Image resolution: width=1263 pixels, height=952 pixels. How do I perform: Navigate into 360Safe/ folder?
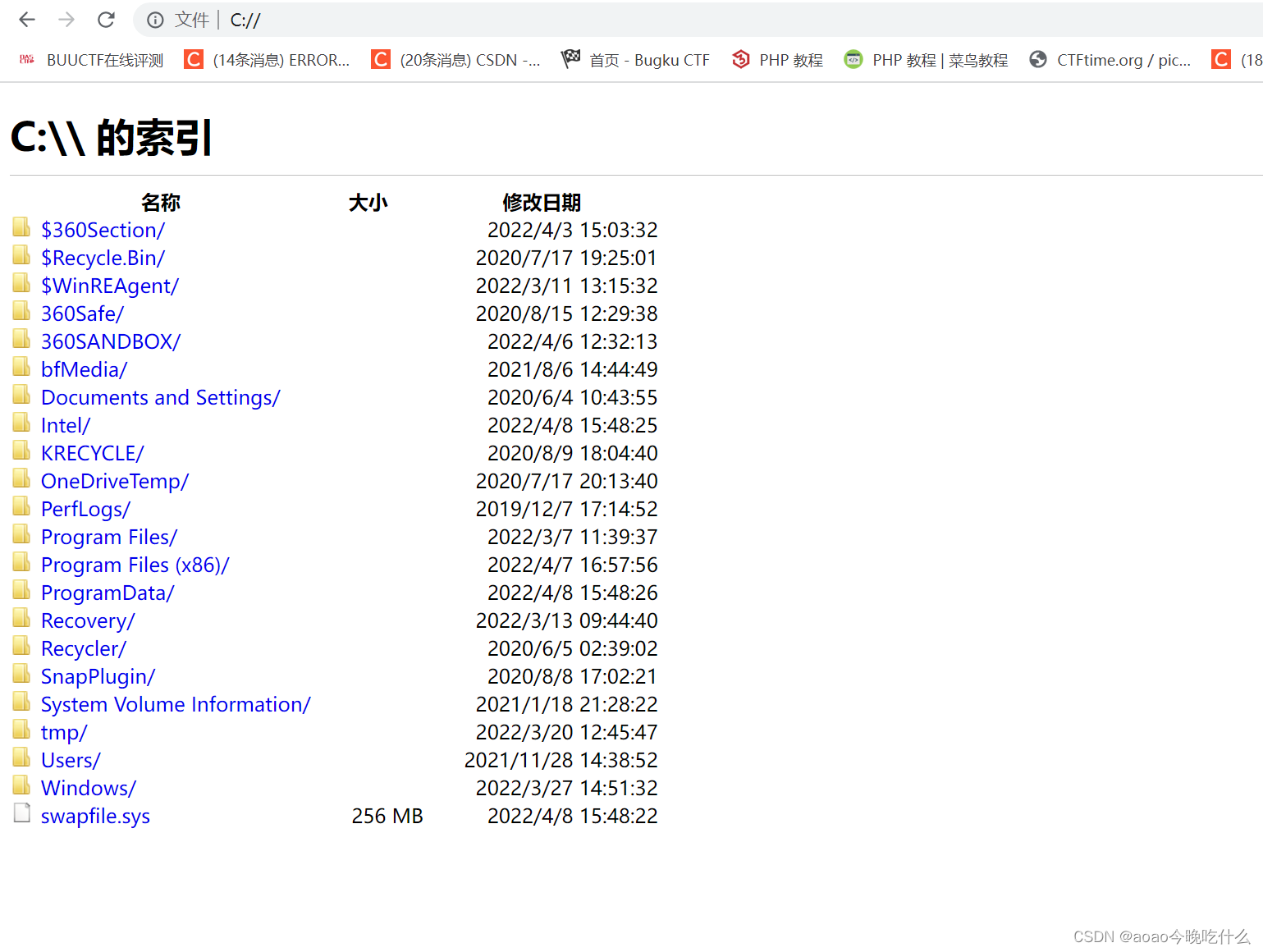(x=82, y=314)
